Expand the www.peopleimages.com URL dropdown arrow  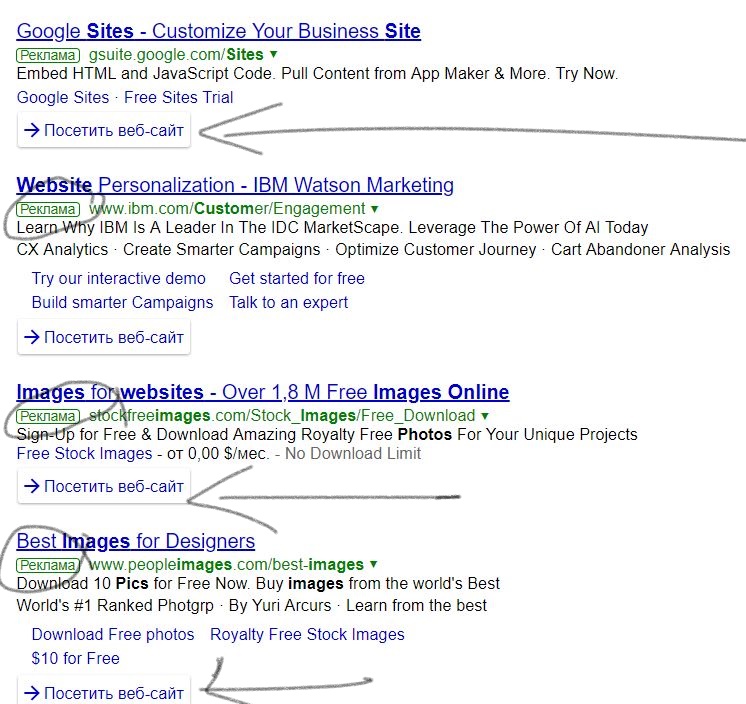pos(373,564)
